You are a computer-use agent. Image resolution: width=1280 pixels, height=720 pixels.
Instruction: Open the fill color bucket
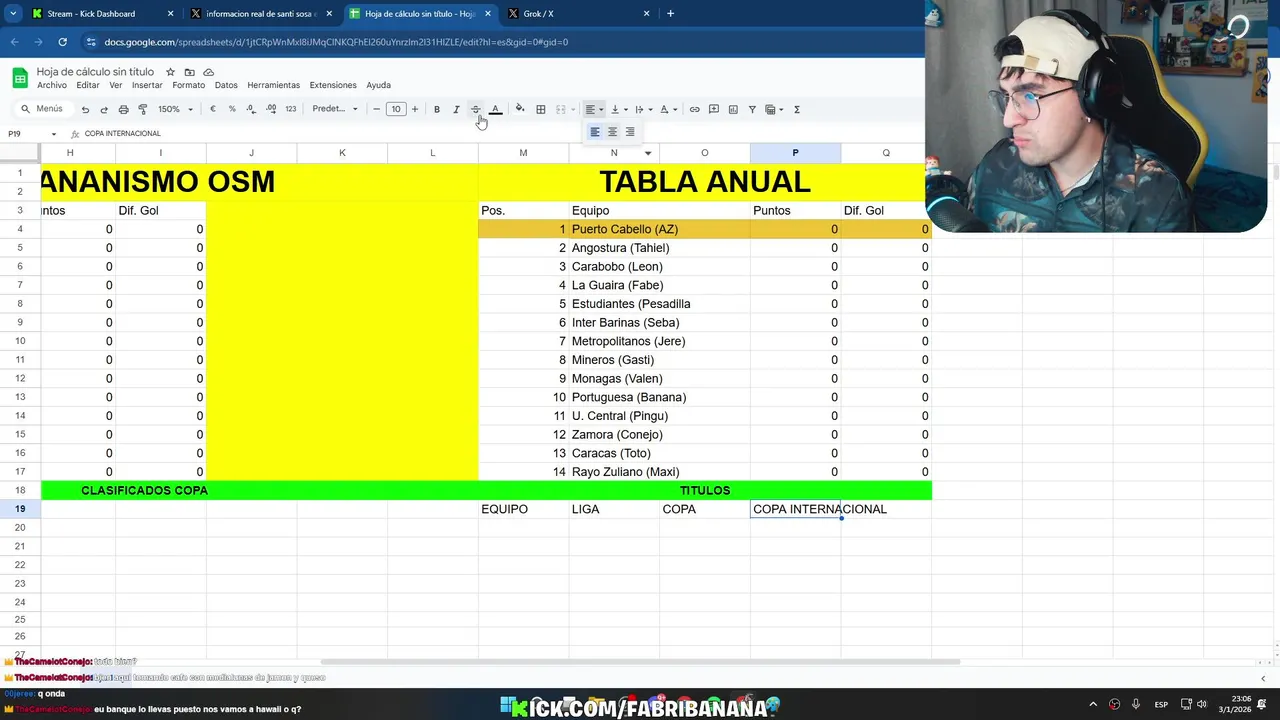pyautogui.click(x=519, y=109)
